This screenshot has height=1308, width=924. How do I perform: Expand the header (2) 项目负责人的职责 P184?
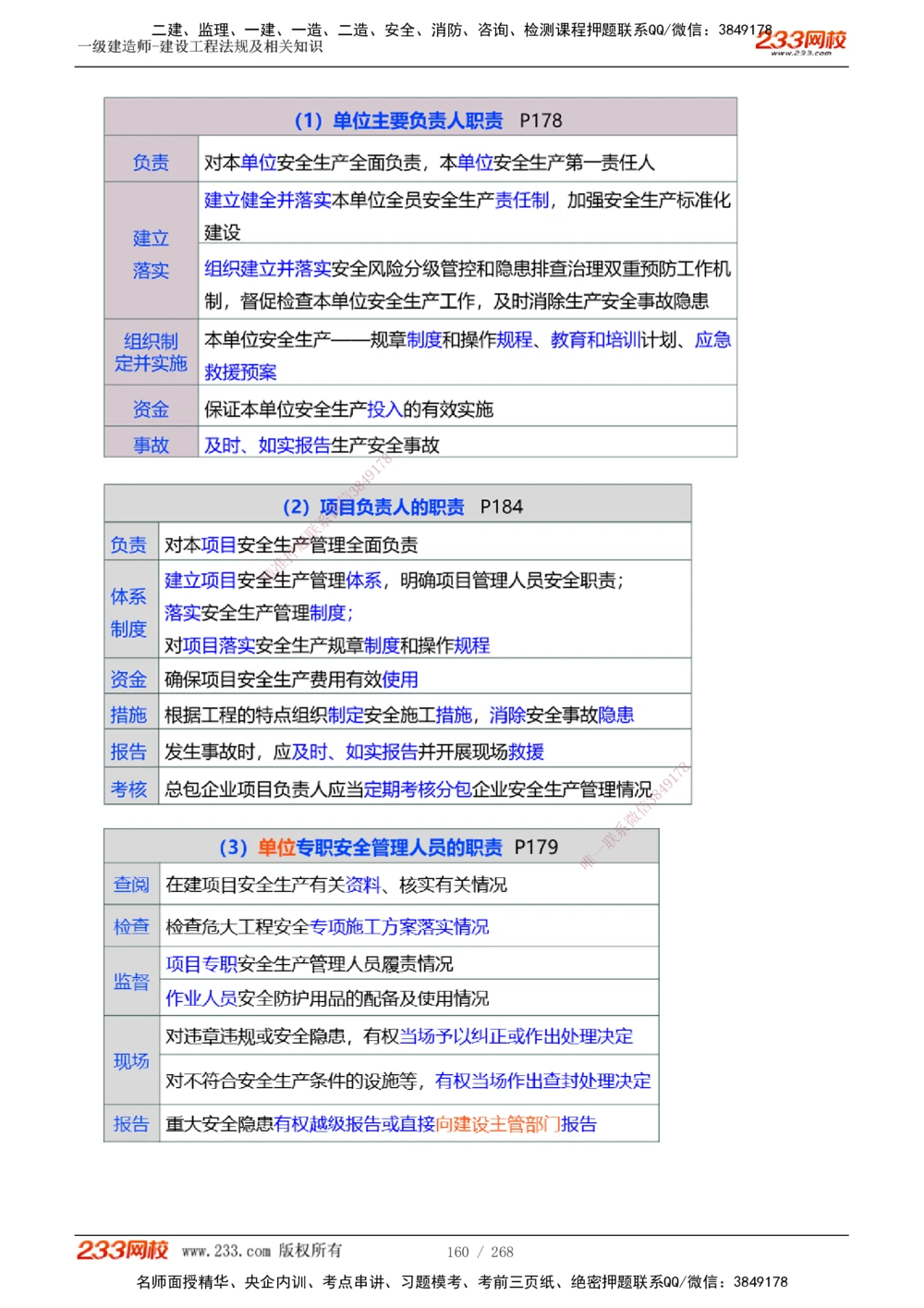tap(404, 507)
